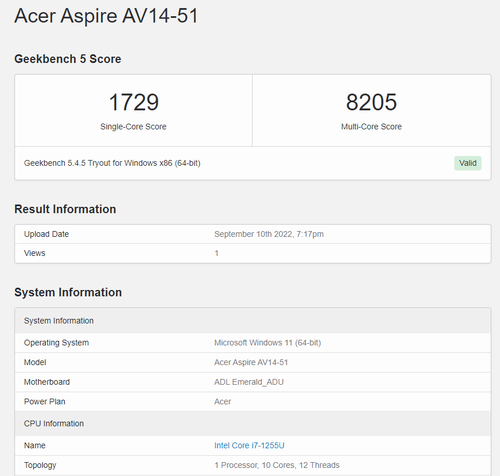Click the System Information table header row
This screenshot has height=476, width=500.
click(253, 321)
